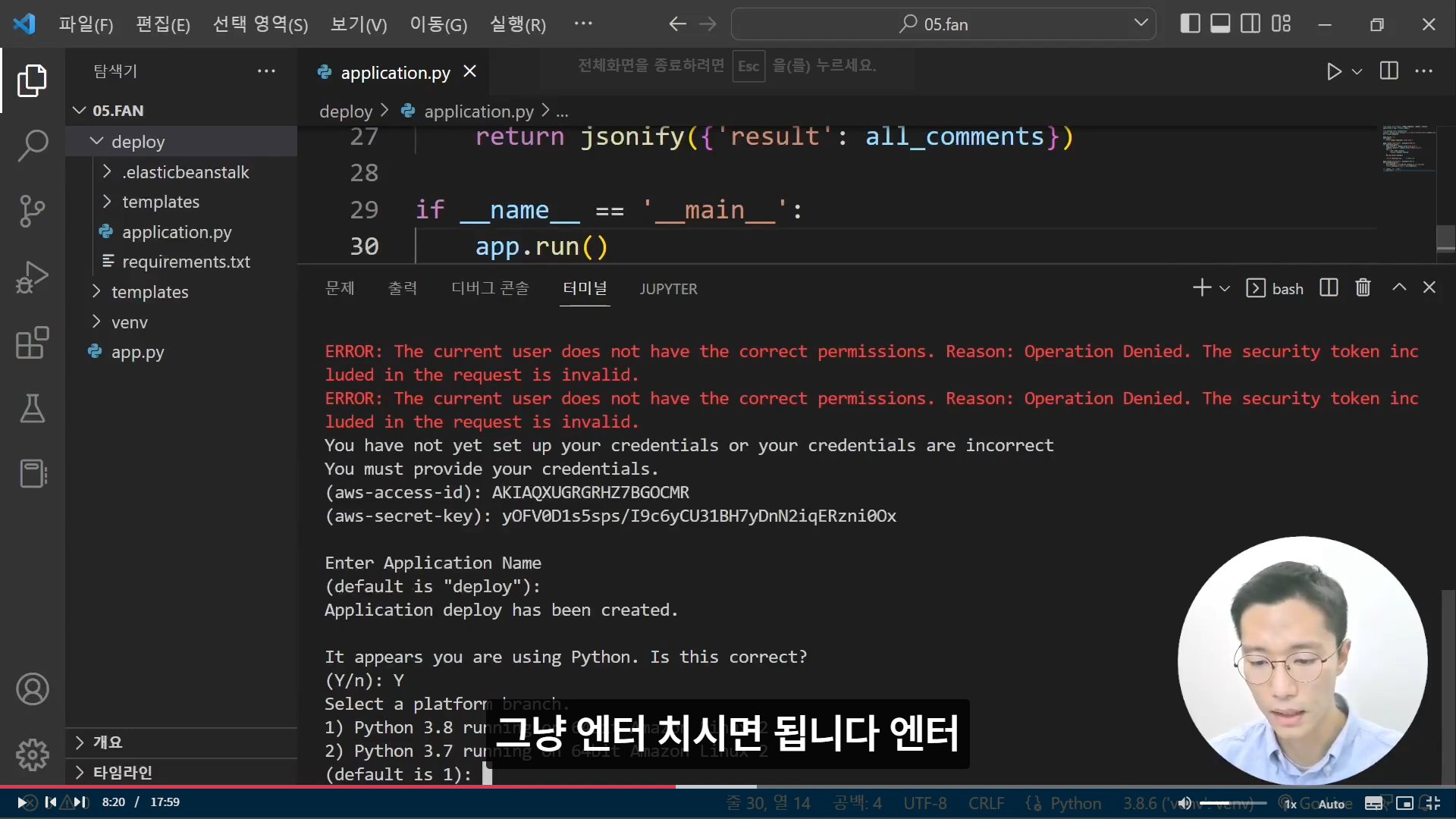Run Python file play icon

point(1334,71)
